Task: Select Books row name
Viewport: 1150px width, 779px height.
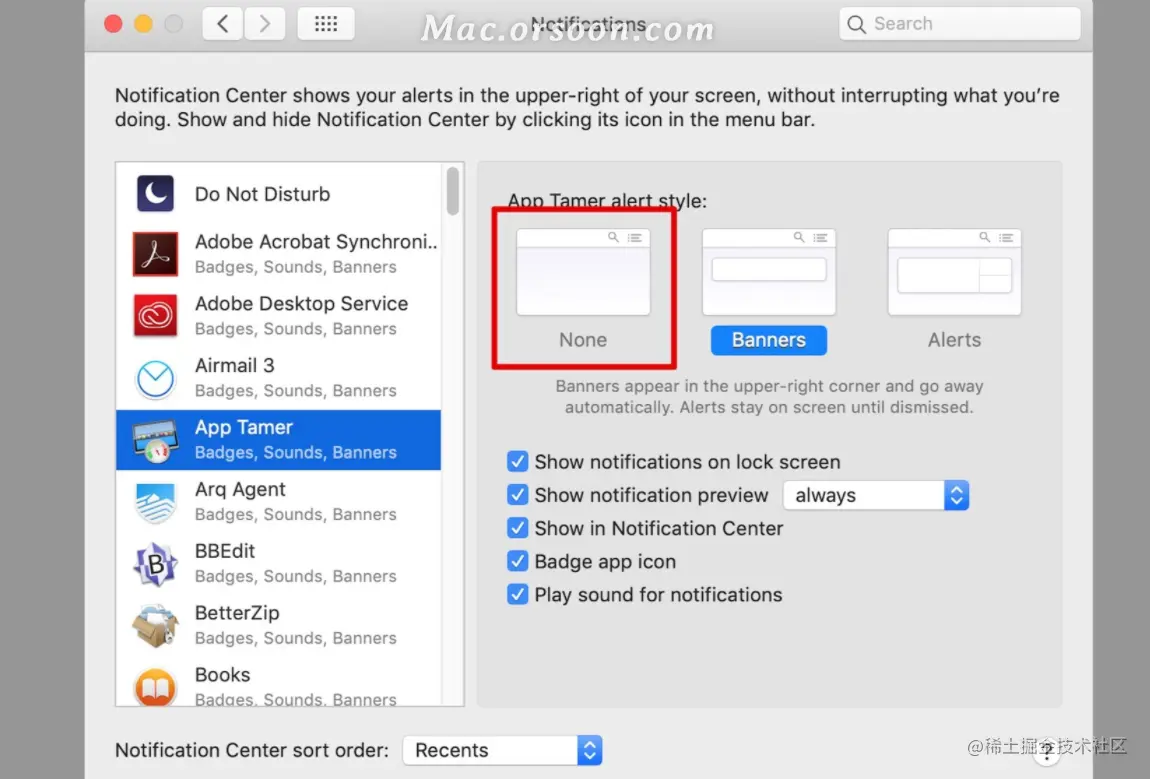Action: pos(222,674)
